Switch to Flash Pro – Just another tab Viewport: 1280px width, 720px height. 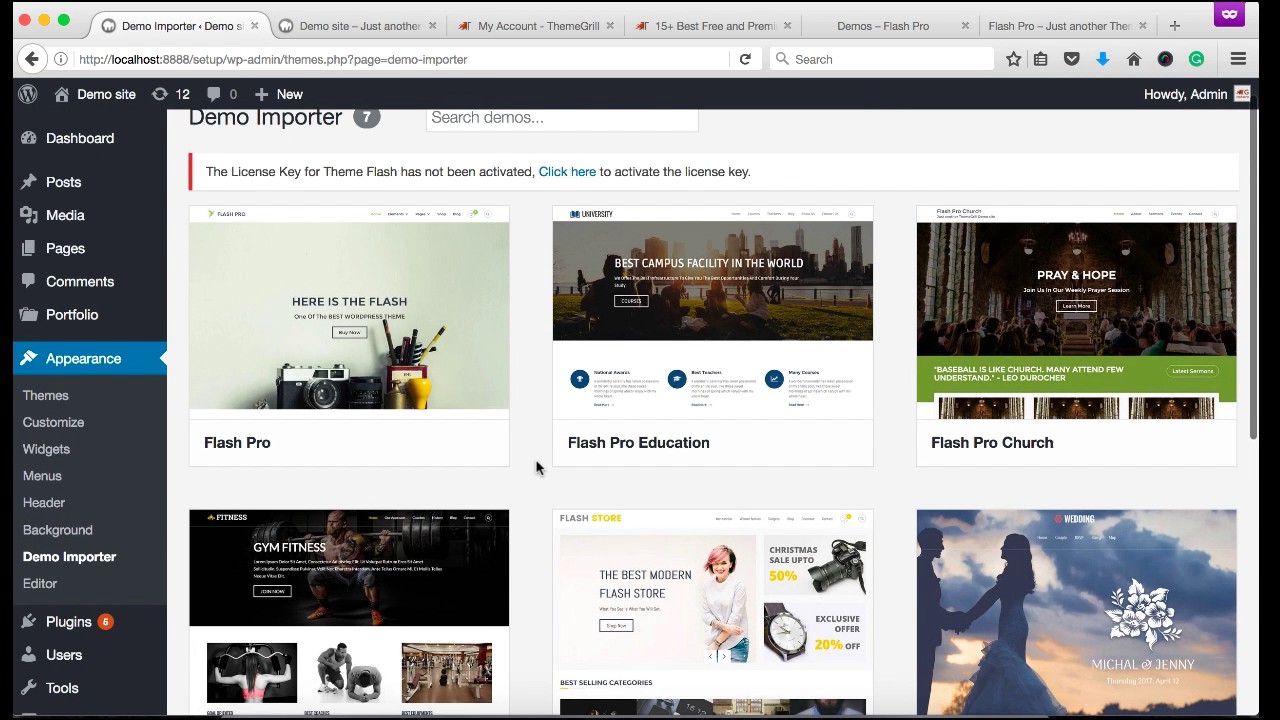(x=1060, y=26)
